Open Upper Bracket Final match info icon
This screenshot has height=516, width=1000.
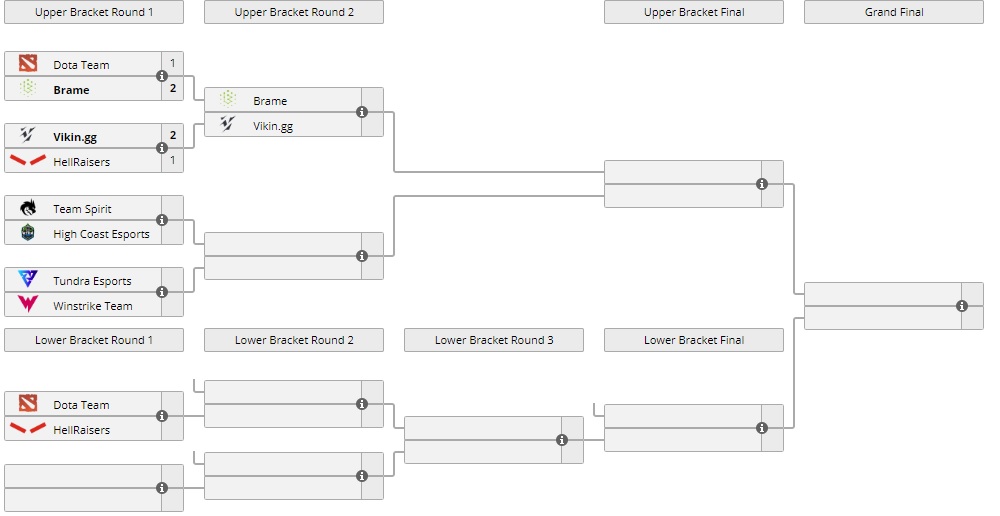(762, 184)
